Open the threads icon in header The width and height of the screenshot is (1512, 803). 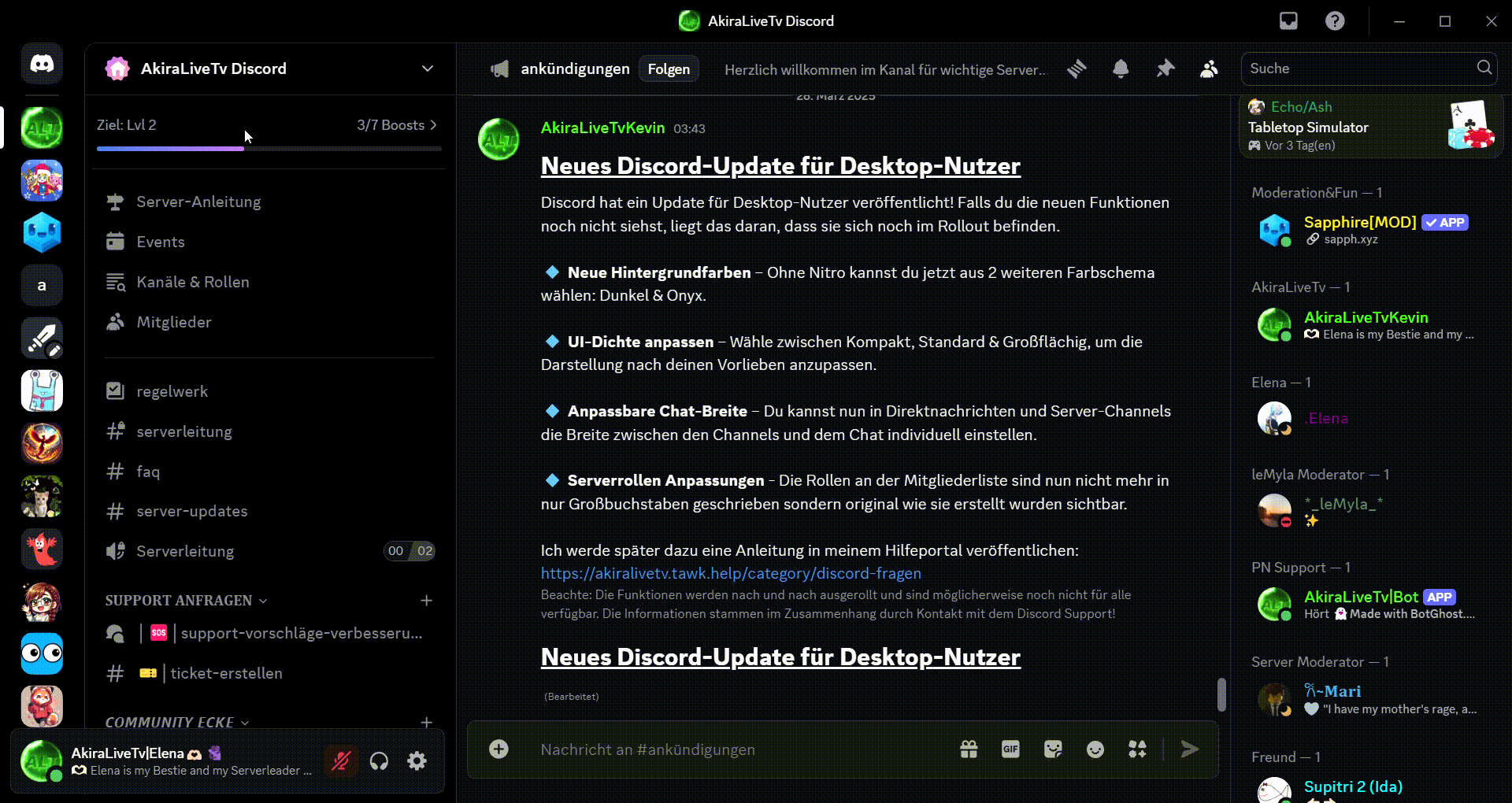pyautogui.click(x=1077, y=68)
